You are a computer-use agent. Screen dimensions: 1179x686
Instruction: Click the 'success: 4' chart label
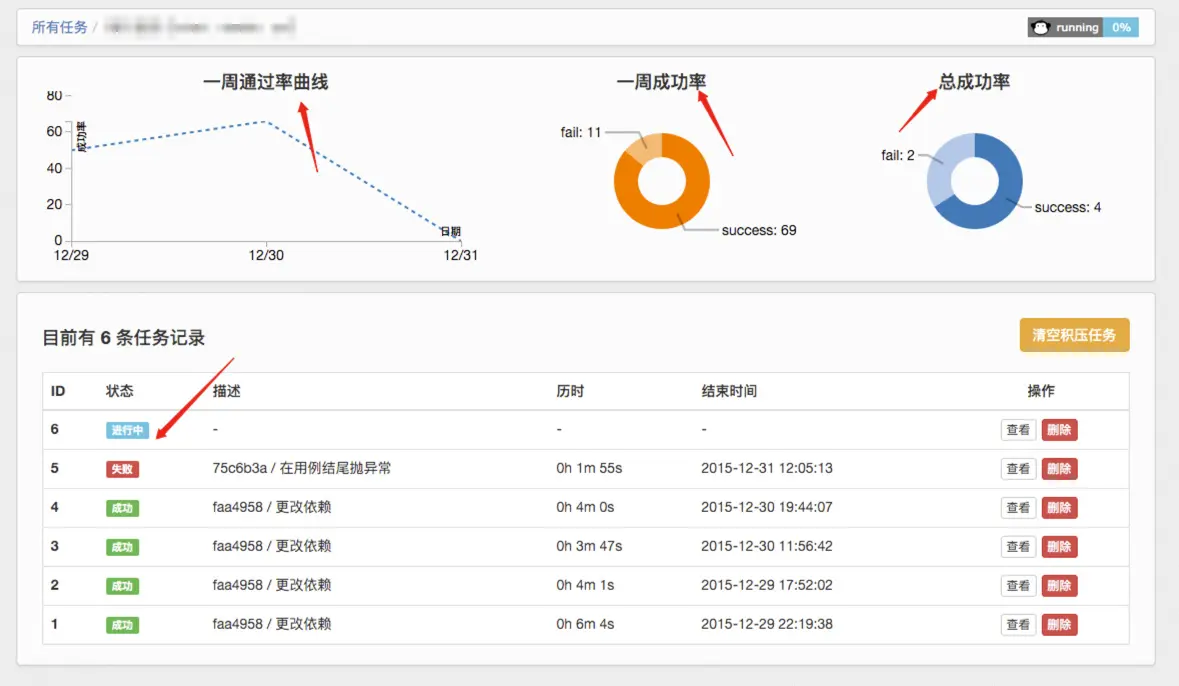[x=1068, y=207]
